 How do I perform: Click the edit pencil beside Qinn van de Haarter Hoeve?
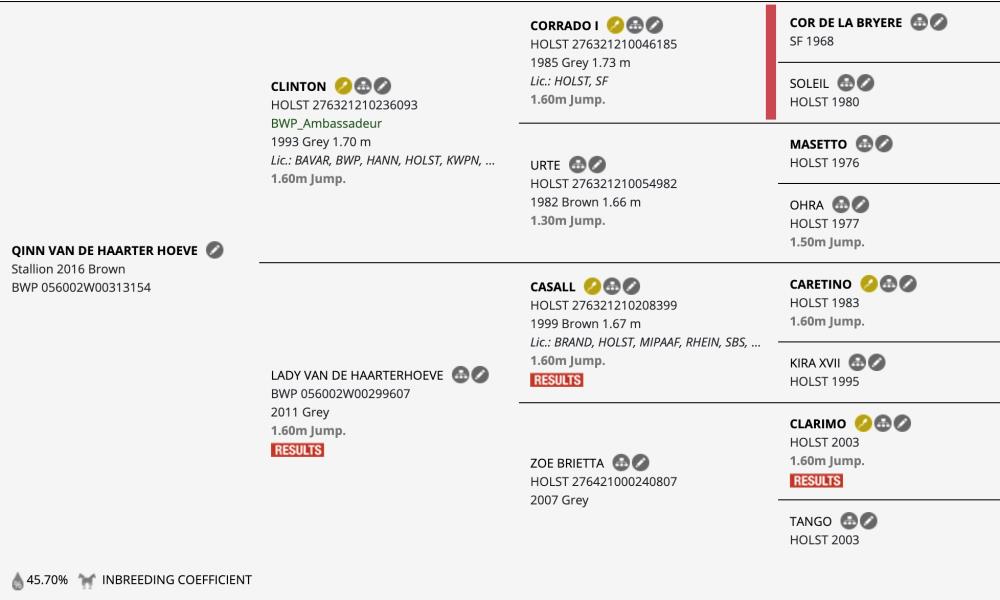point(215,250)
